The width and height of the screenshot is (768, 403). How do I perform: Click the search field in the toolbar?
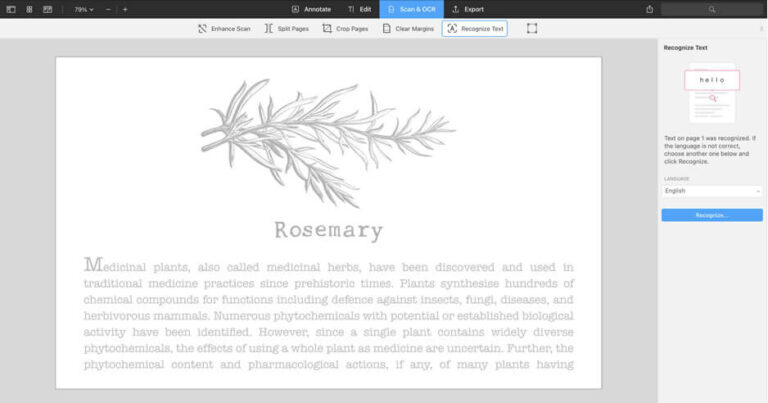pyautogui.click(x=712, y=9)
